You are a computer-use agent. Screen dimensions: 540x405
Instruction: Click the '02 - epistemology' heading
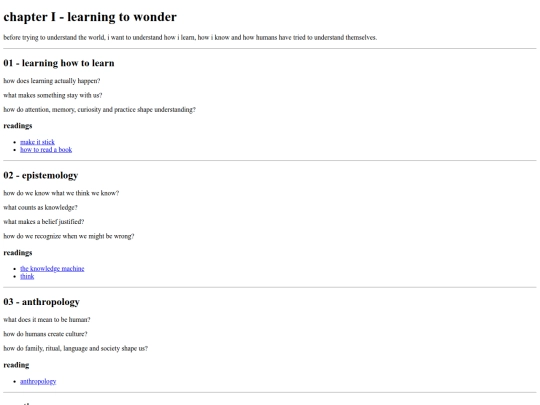point(41,175)
